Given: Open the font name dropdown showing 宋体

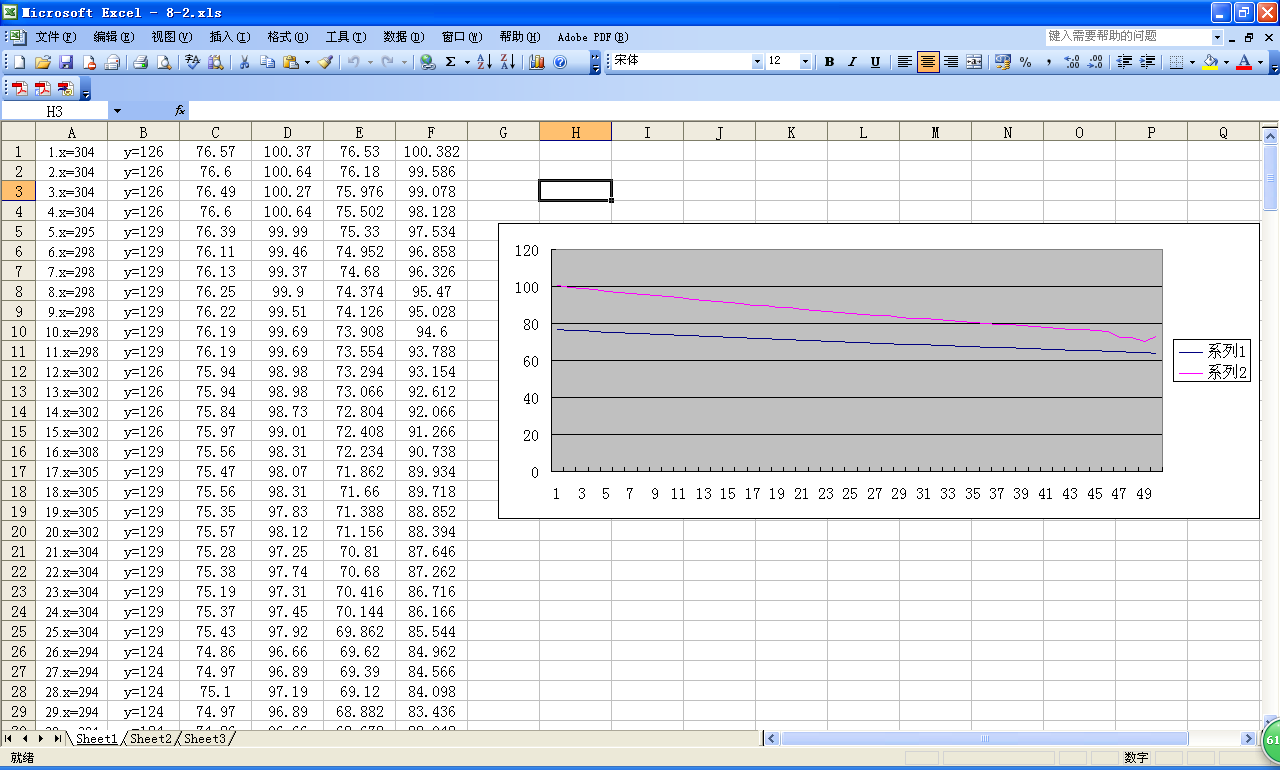Looking at the screenshot, I should pyautogui.click(x=757, y=62).
